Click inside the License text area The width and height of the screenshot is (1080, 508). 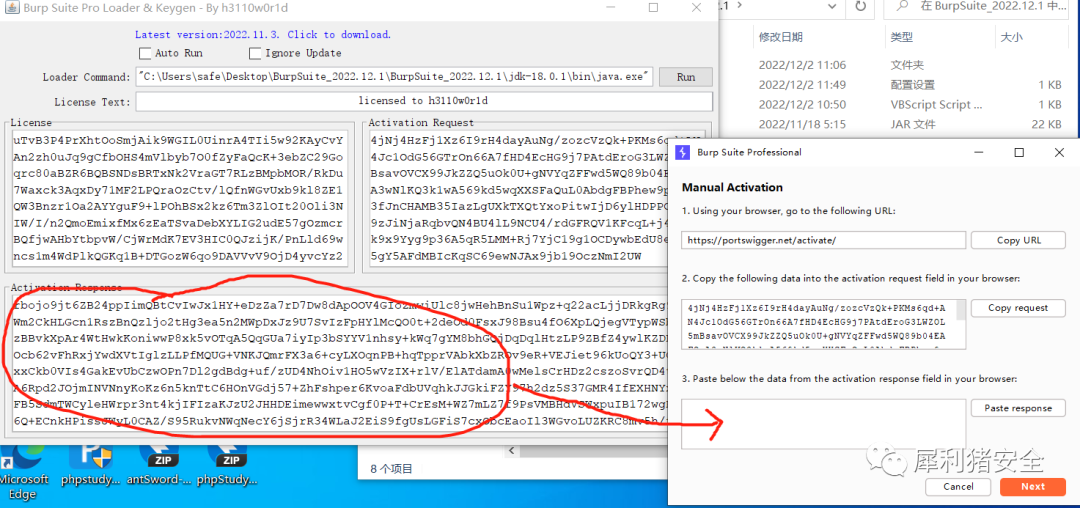[180, 199]
